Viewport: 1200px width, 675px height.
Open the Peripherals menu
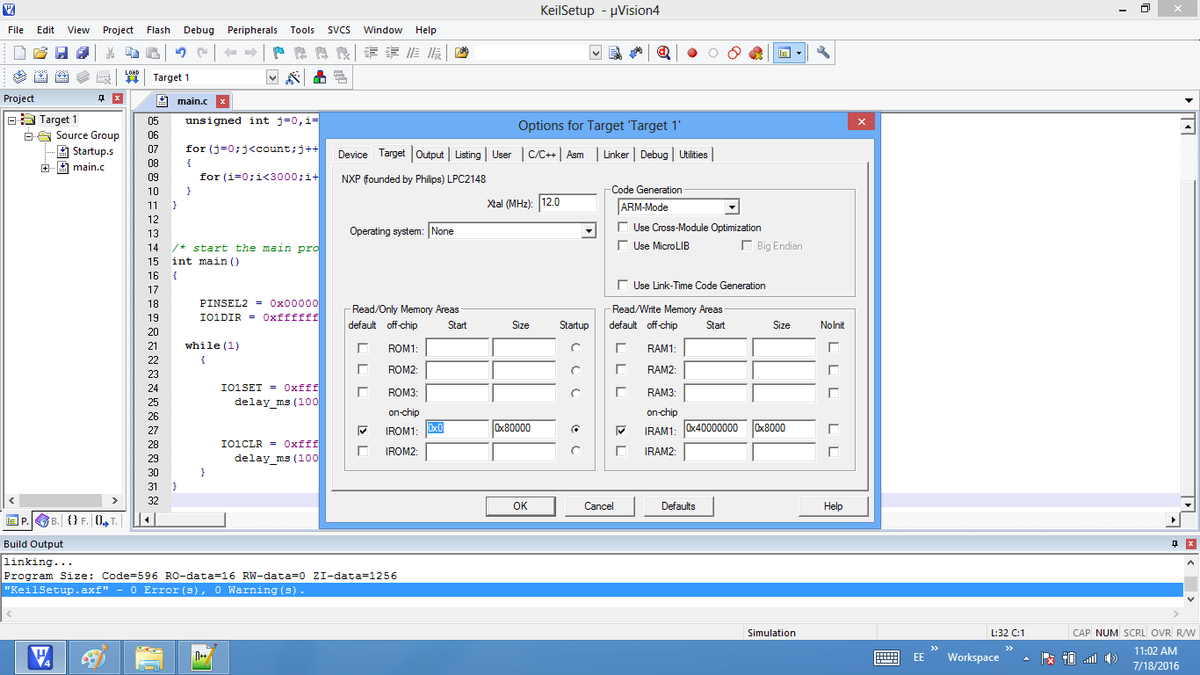252,30
